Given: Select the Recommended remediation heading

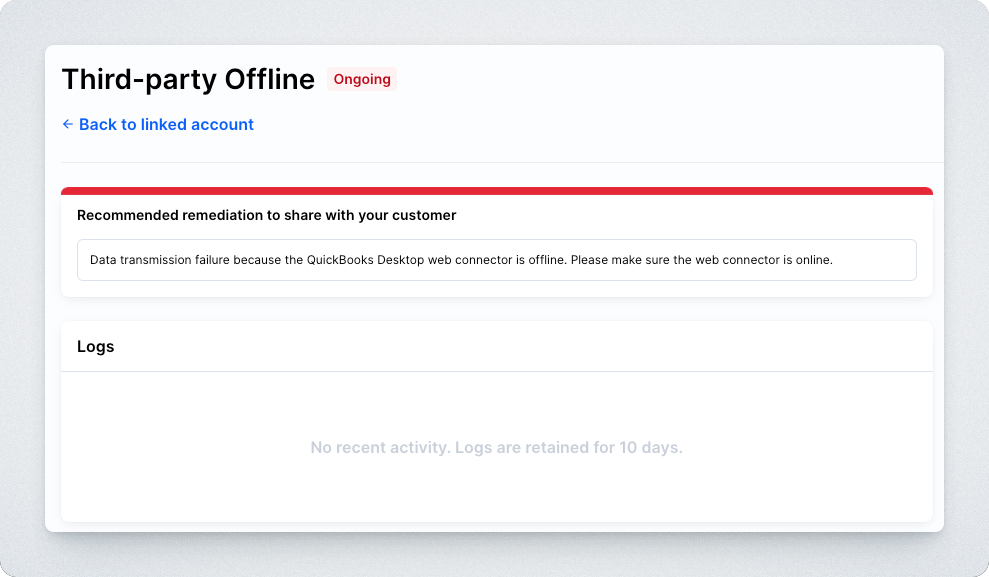Looking at the screenshot, I should pyautogui.click(x=266, y=215).
